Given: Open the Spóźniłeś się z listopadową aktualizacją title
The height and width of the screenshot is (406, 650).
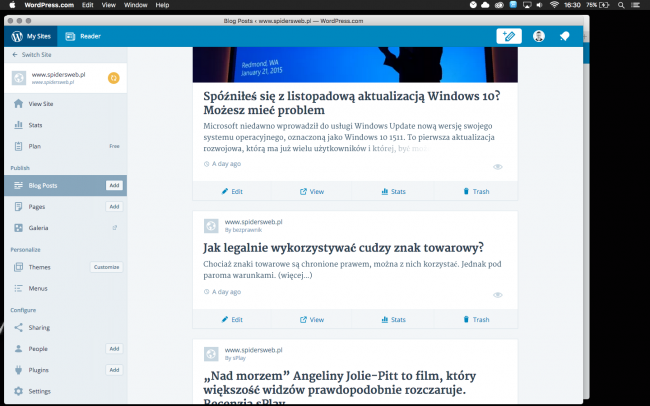Looking at the screenshot, I should 352,103.
